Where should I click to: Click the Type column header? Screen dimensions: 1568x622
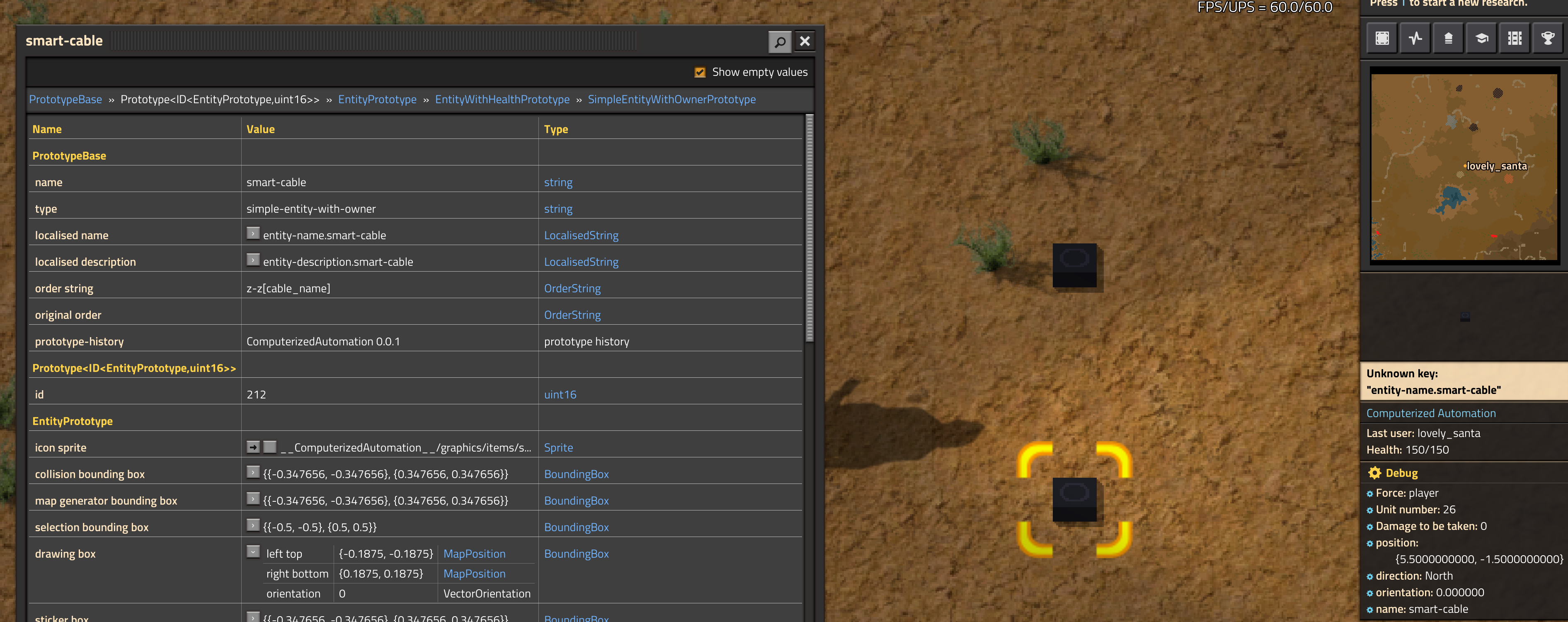coord(556,129)
